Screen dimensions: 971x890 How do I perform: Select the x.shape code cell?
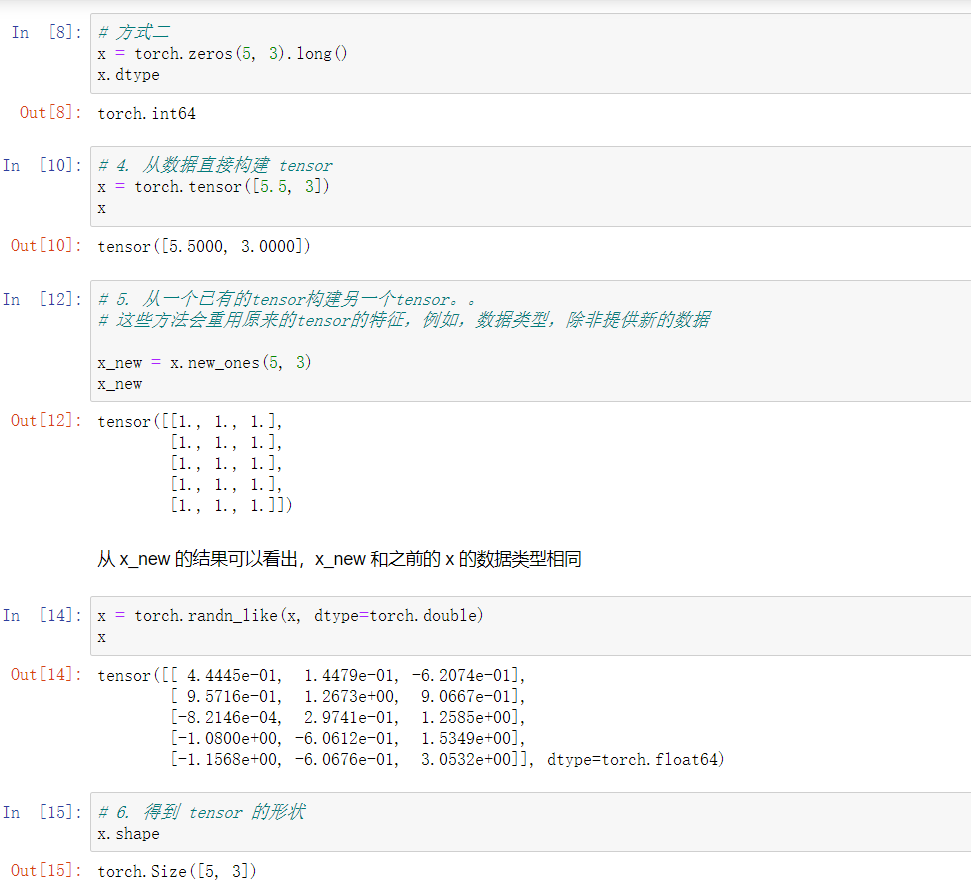pos(130,833)
